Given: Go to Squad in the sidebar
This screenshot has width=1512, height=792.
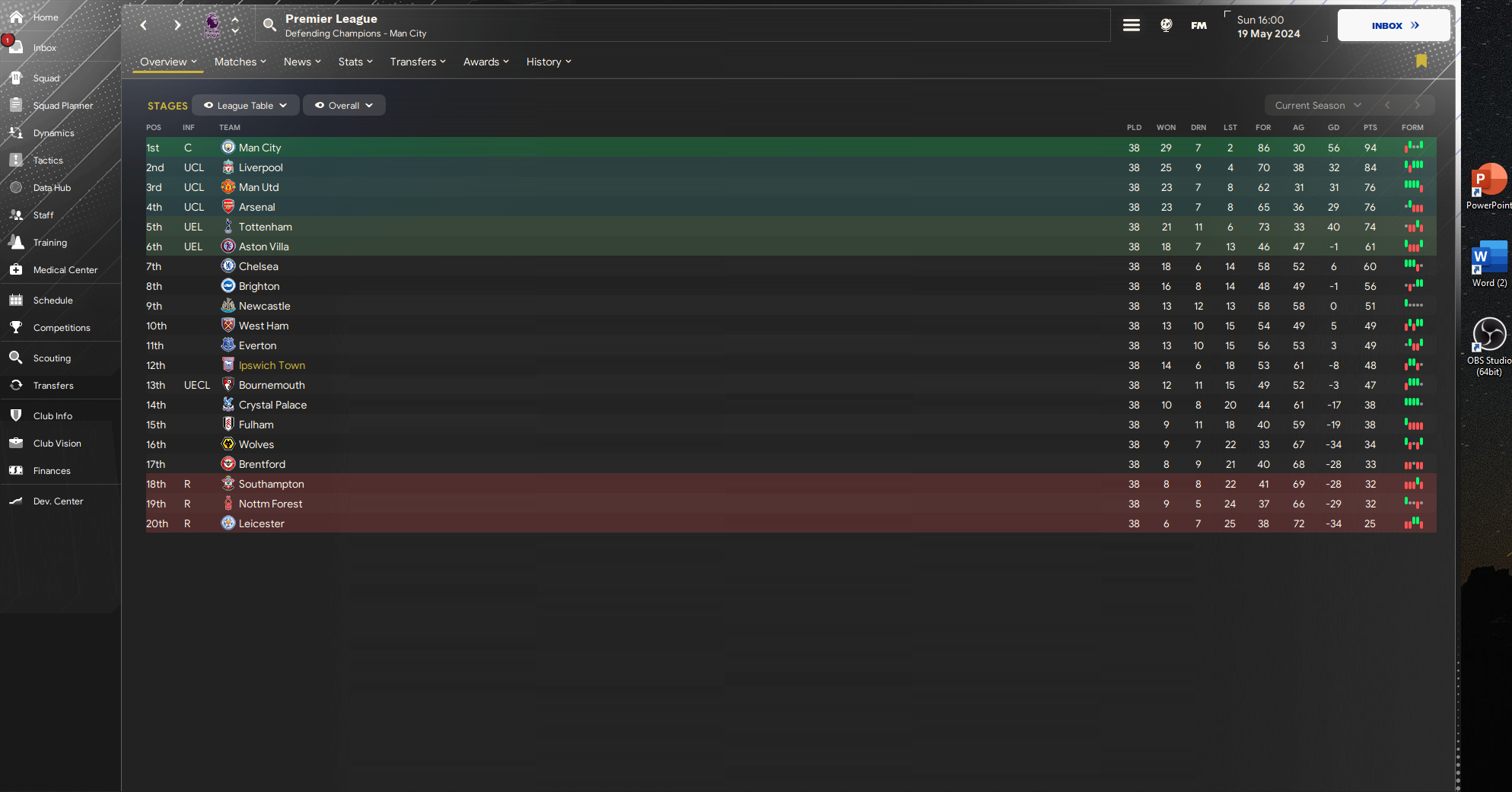Looking at the screenshot, I should coord(46,78).
